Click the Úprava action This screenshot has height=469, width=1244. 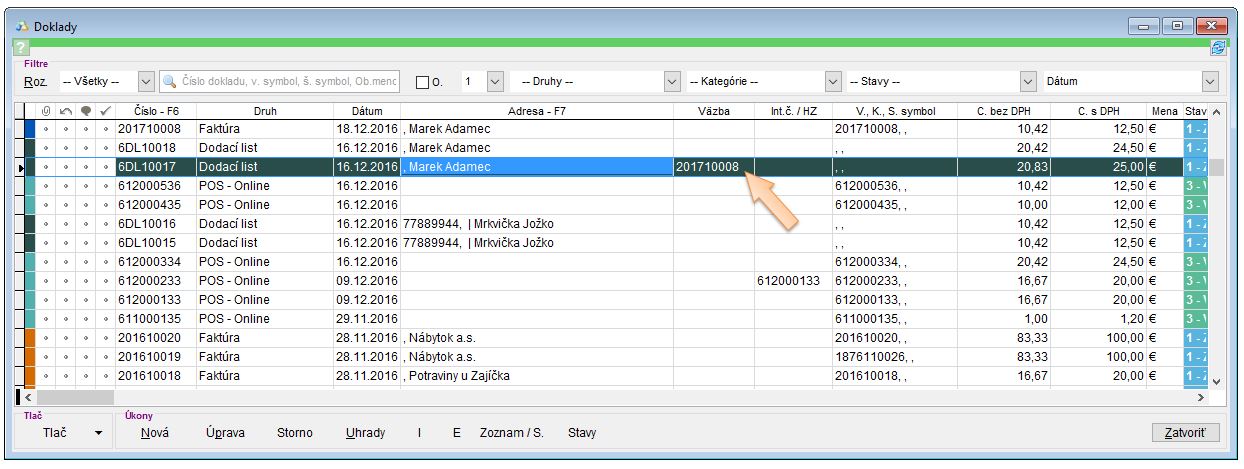225,433
